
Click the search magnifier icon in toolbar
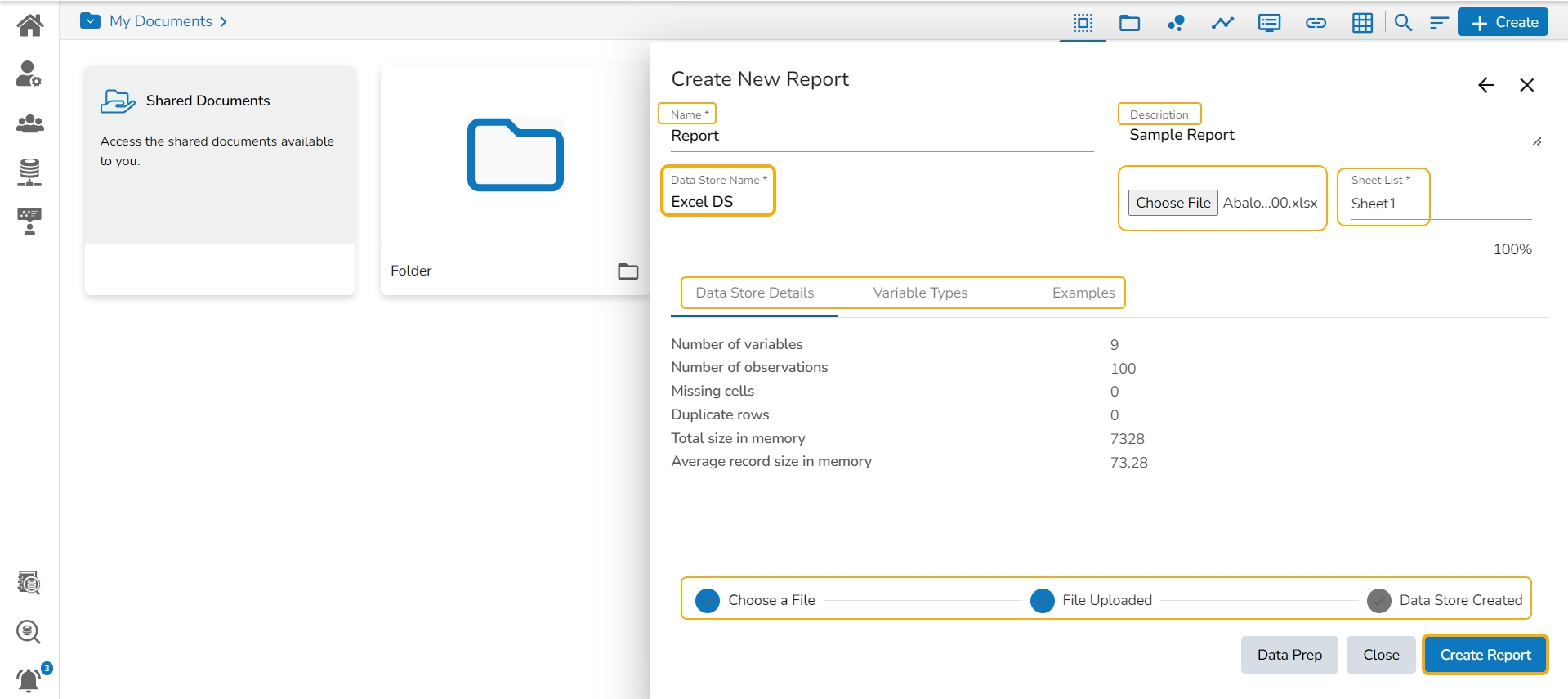tap(1403, 23)
